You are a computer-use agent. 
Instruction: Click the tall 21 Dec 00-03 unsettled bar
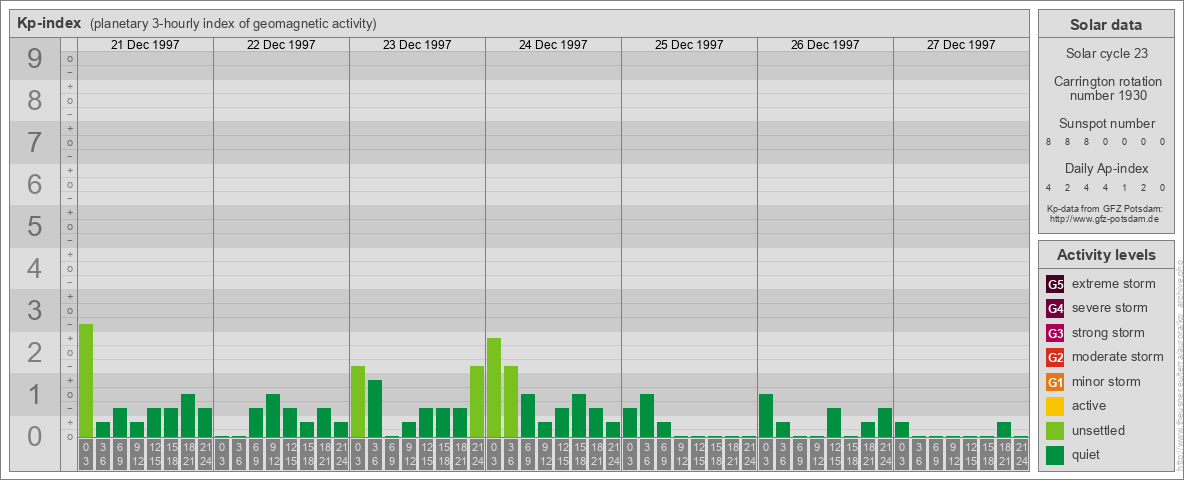(86, 380)
